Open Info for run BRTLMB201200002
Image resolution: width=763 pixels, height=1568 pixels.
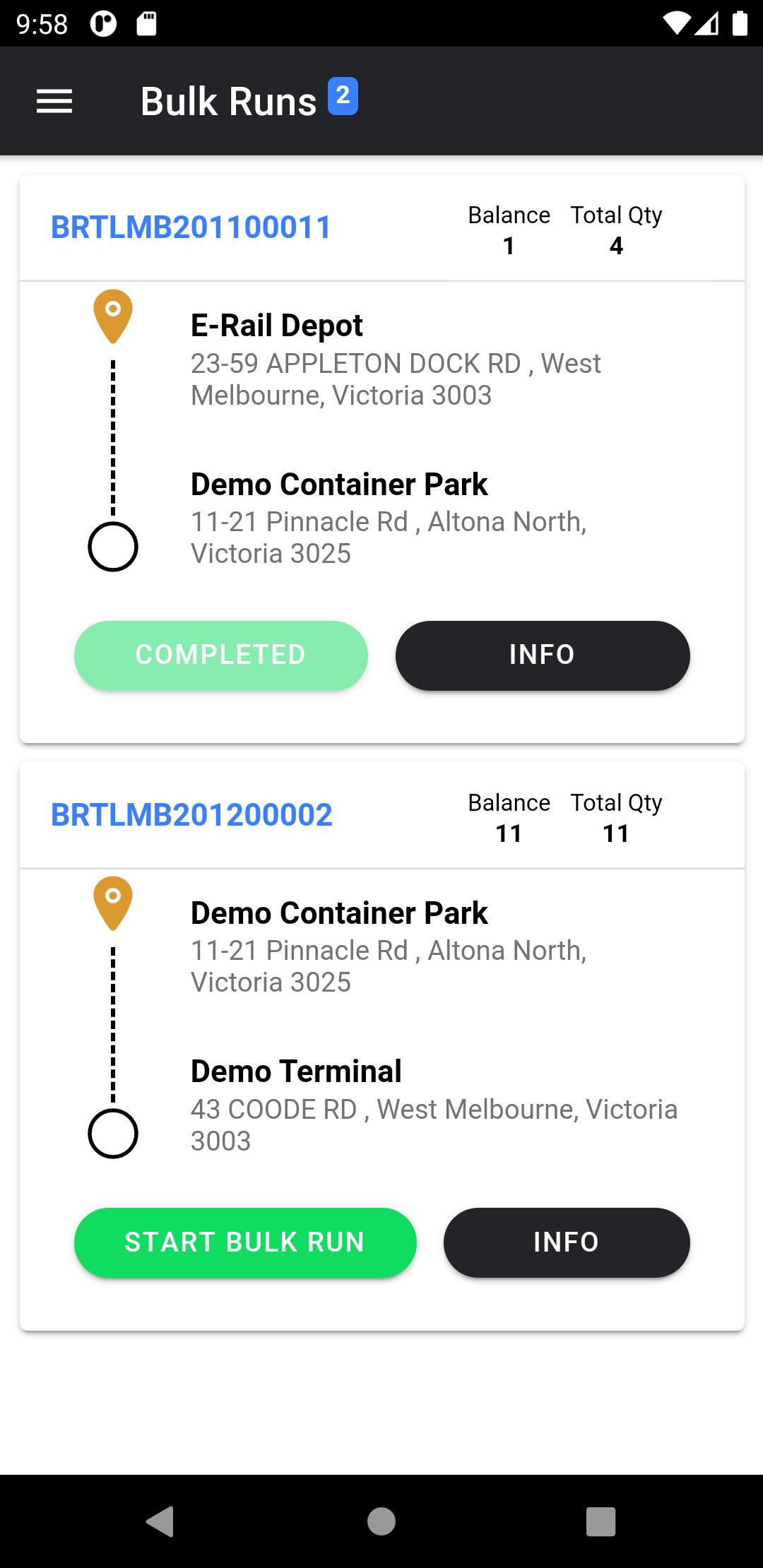(567, 1242)
